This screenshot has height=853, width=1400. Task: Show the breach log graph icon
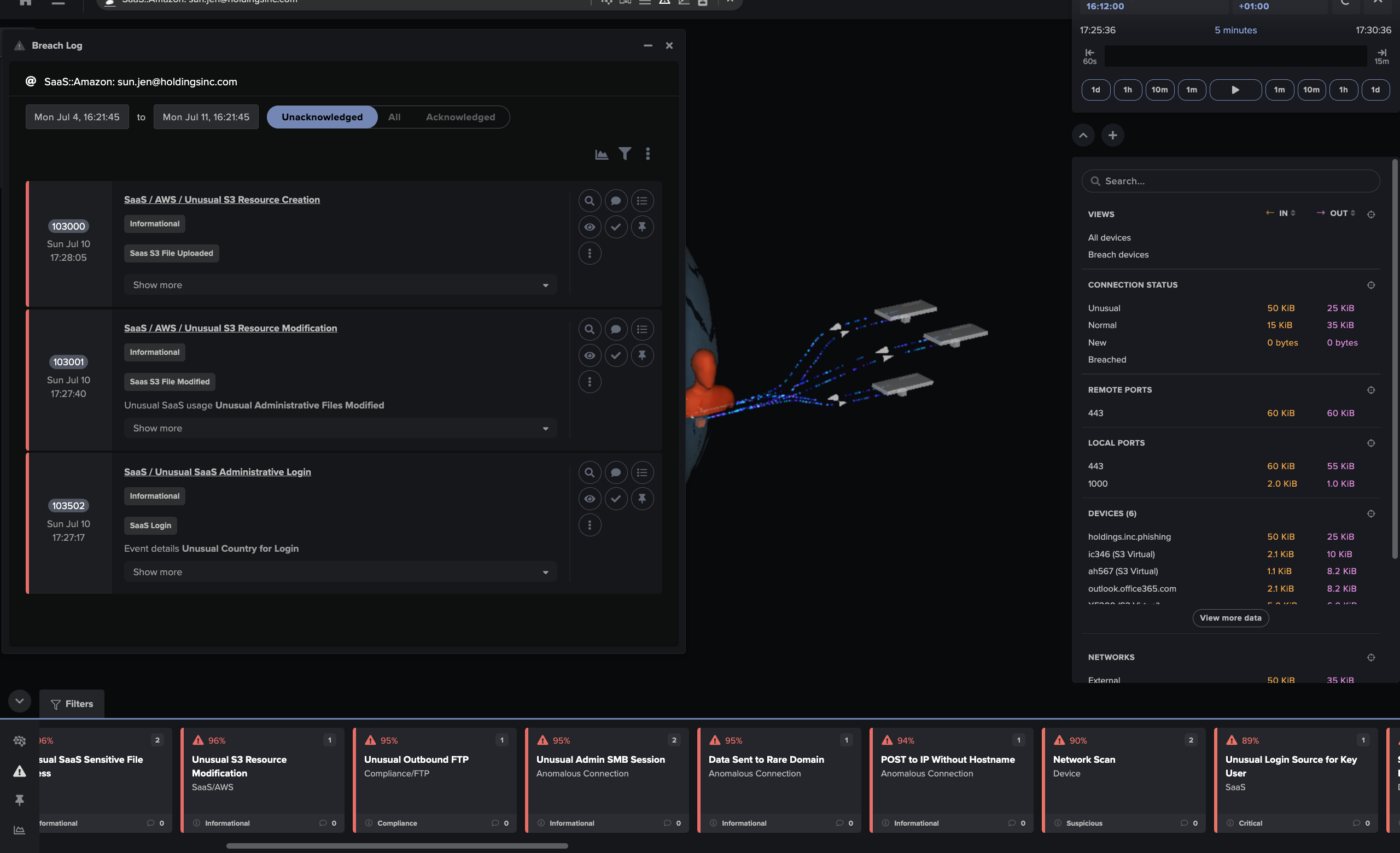[x=601, y=154]
